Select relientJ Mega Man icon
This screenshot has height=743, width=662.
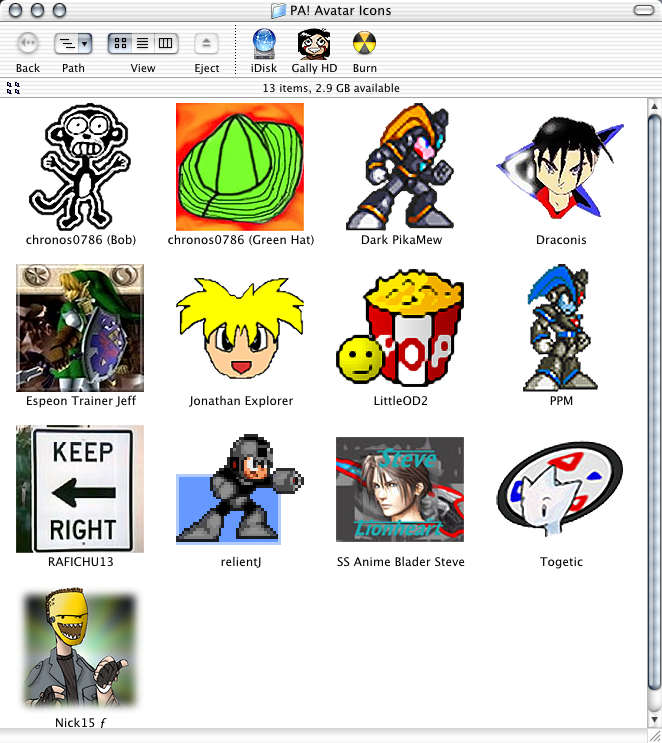pyautogui.click(x=240, y=489)
